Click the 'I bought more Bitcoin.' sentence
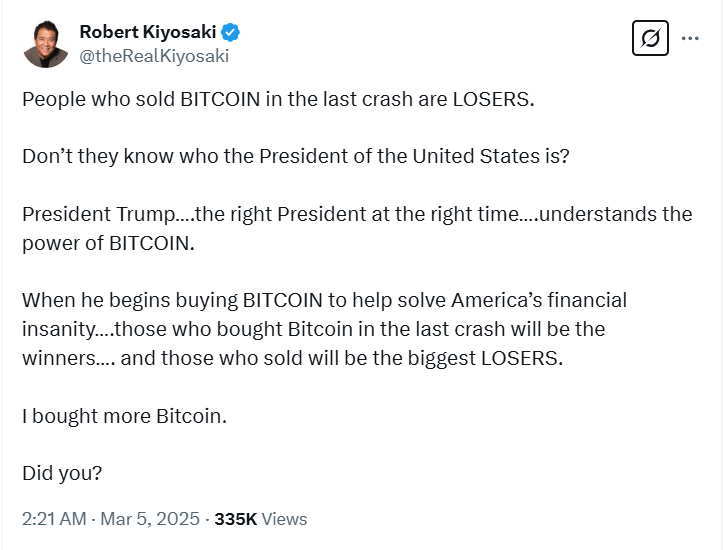 point(125,415)
